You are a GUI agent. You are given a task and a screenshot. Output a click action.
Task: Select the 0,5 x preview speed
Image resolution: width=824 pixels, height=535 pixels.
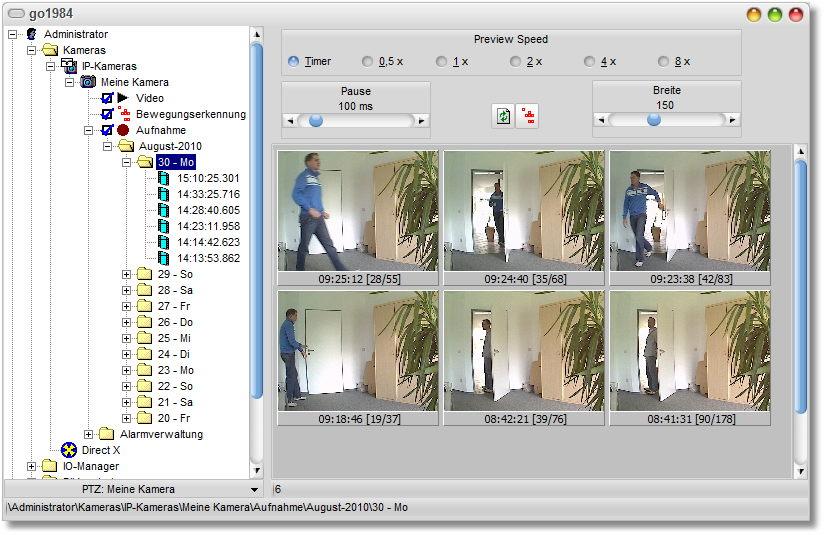point(367,61)
